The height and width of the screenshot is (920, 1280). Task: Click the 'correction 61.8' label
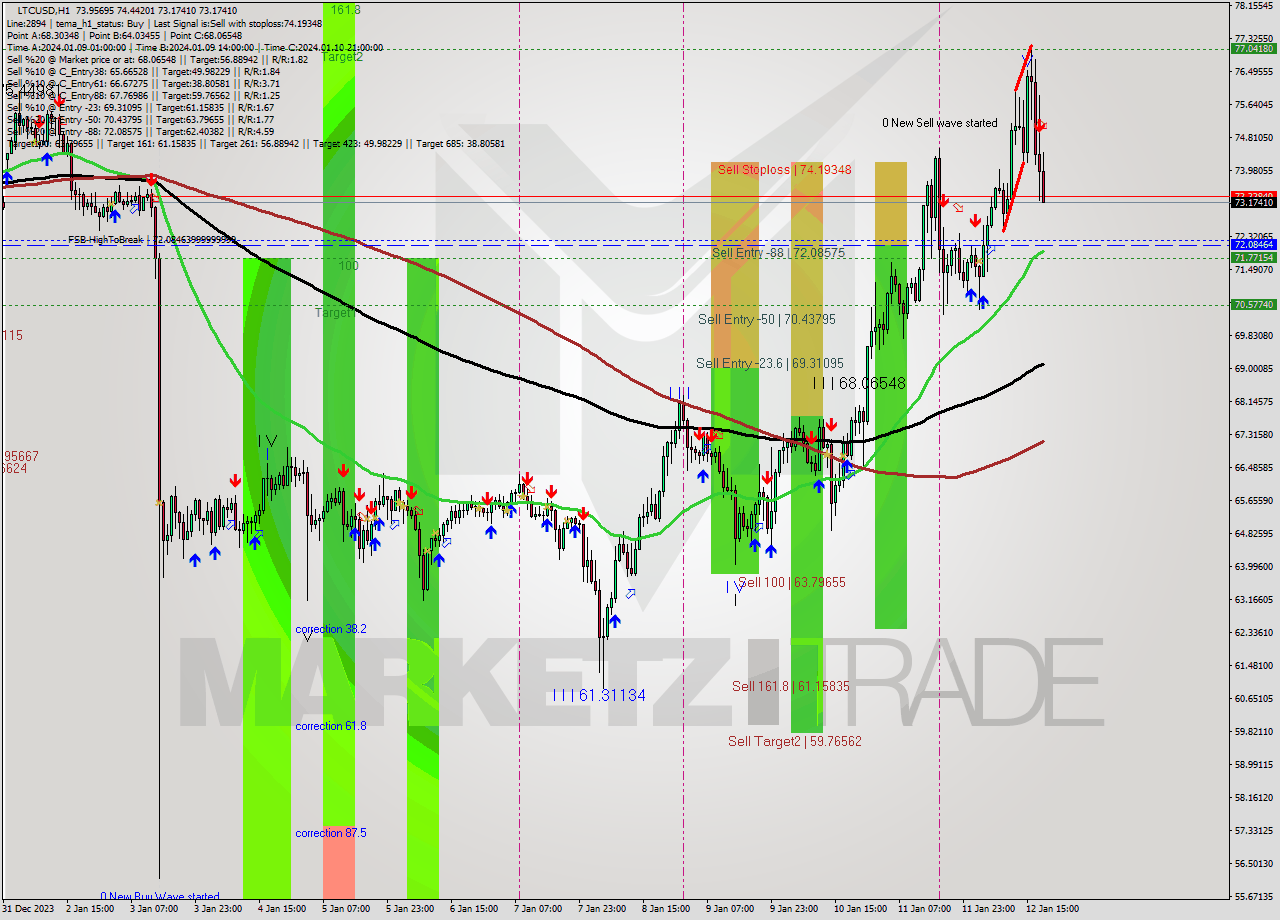(331, 726)
